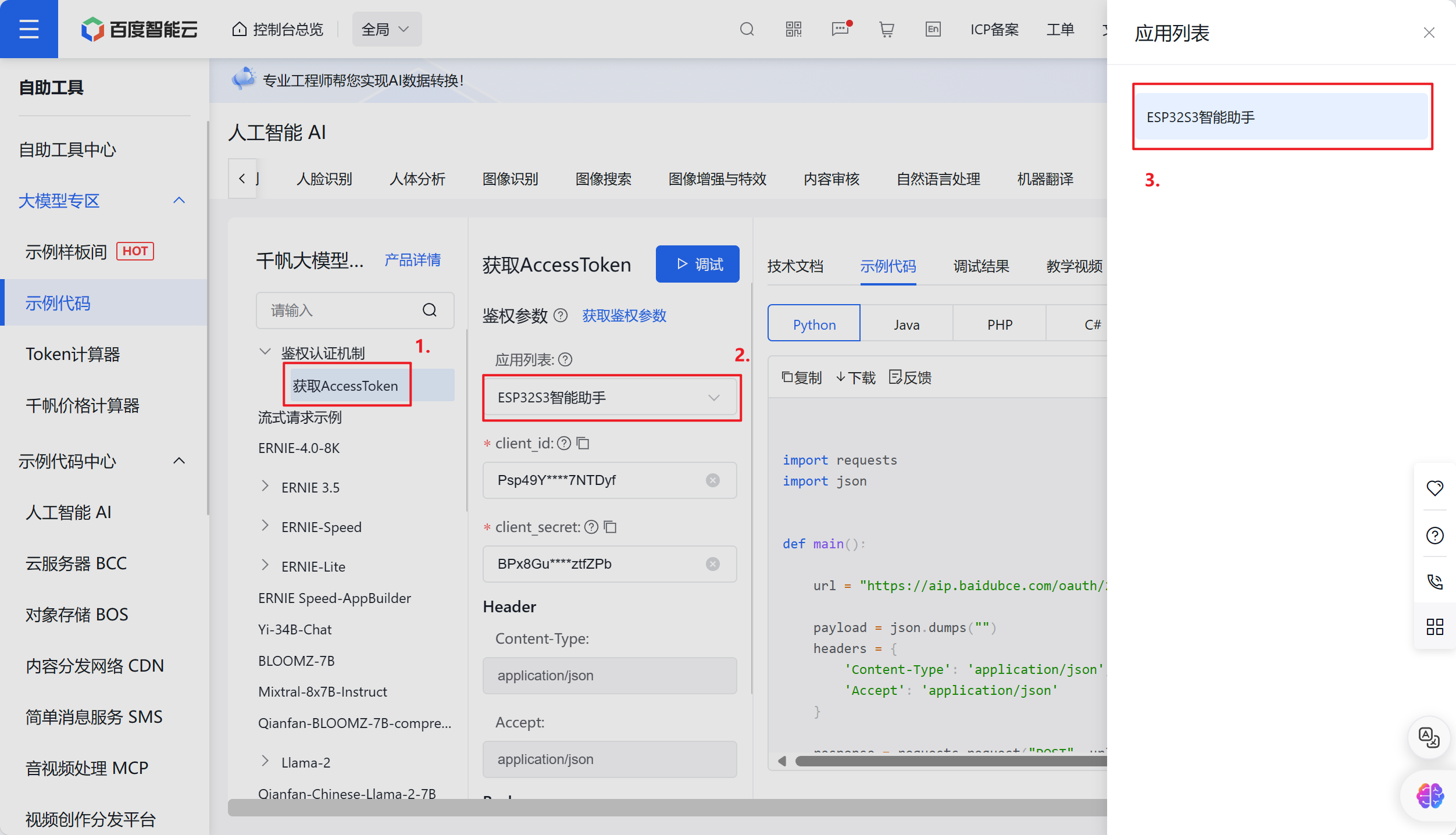Open 工单 in top bar
This screenshot has height=835, width=1456.
coord(1060,29)
